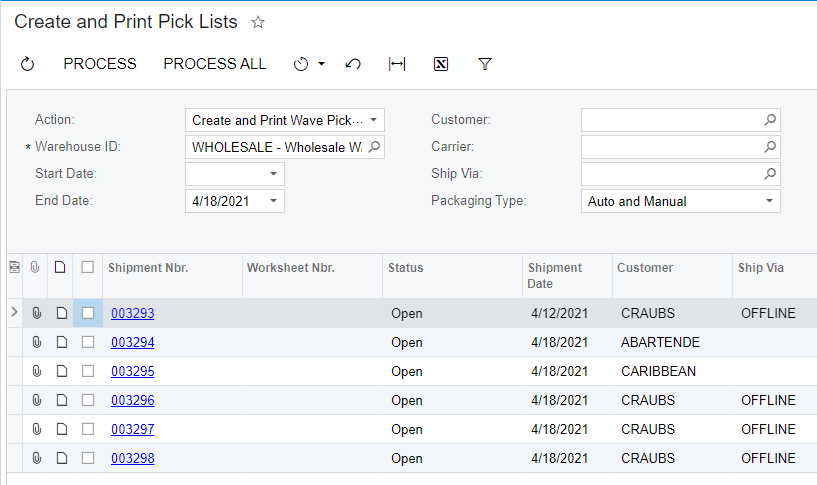
Task: Sort by Customer column header
Action: point(645,268)
